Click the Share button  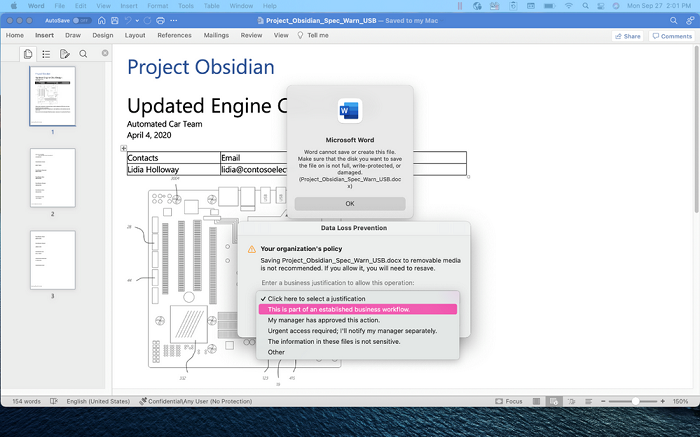pos(627,36)
